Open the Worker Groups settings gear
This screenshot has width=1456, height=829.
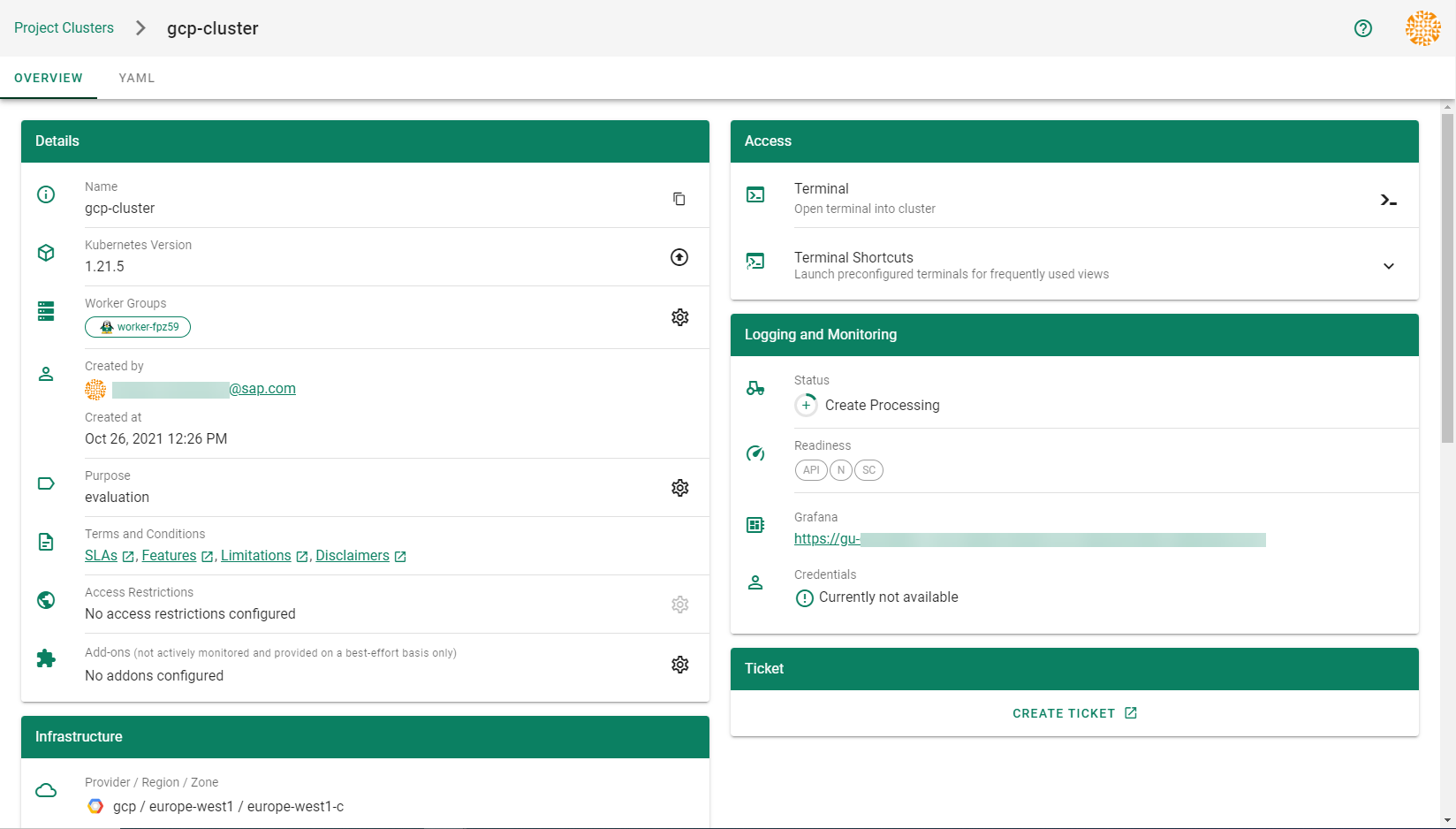pos(679,317)
